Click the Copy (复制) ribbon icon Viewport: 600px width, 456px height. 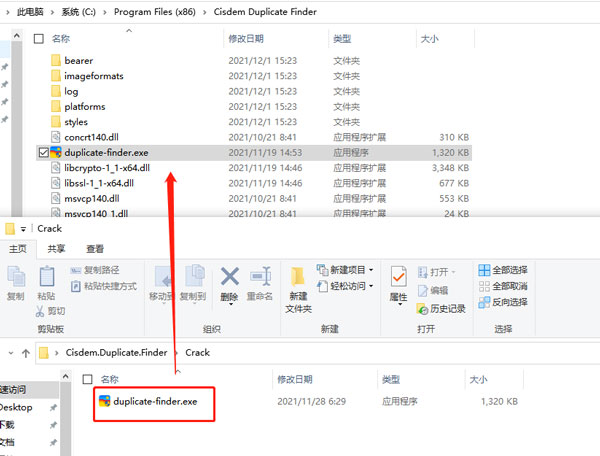pos(16,277)
